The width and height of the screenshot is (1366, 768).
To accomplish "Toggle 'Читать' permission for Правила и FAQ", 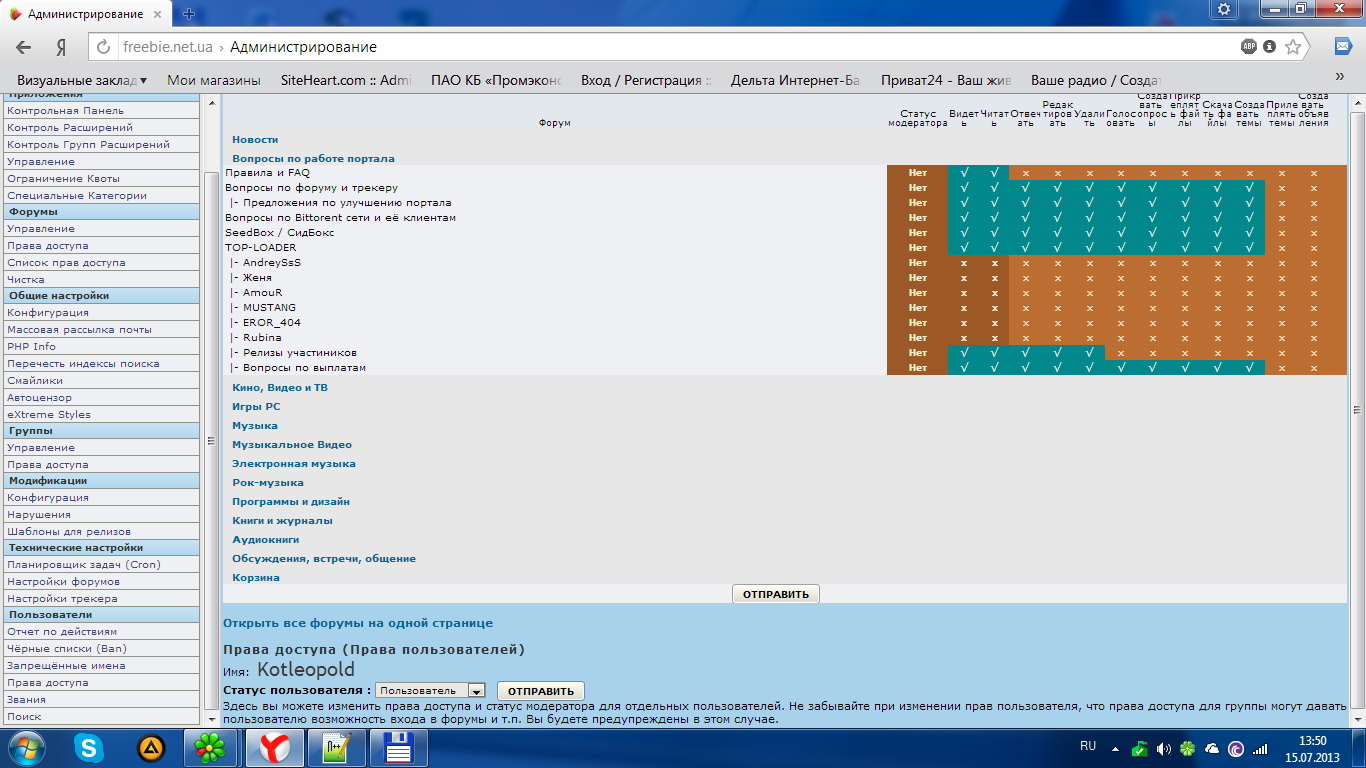I will pyautogui.click(x=994, y=173).
